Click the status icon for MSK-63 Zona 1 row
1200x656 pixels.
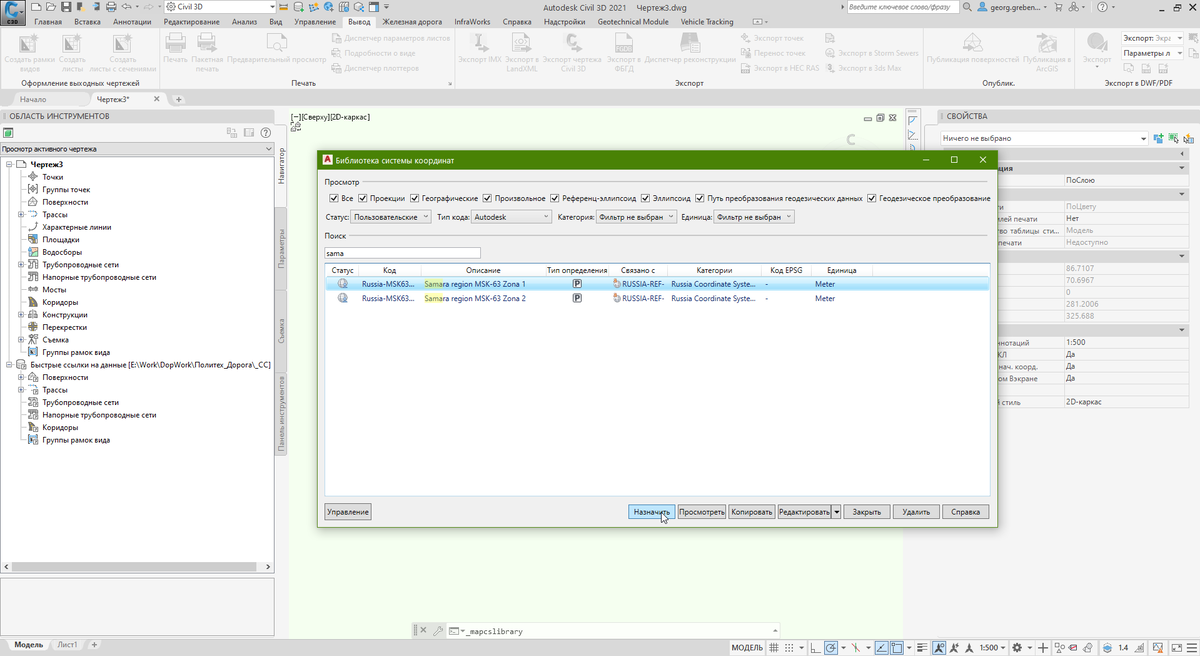pyautogui.click(x=343, y=284)
